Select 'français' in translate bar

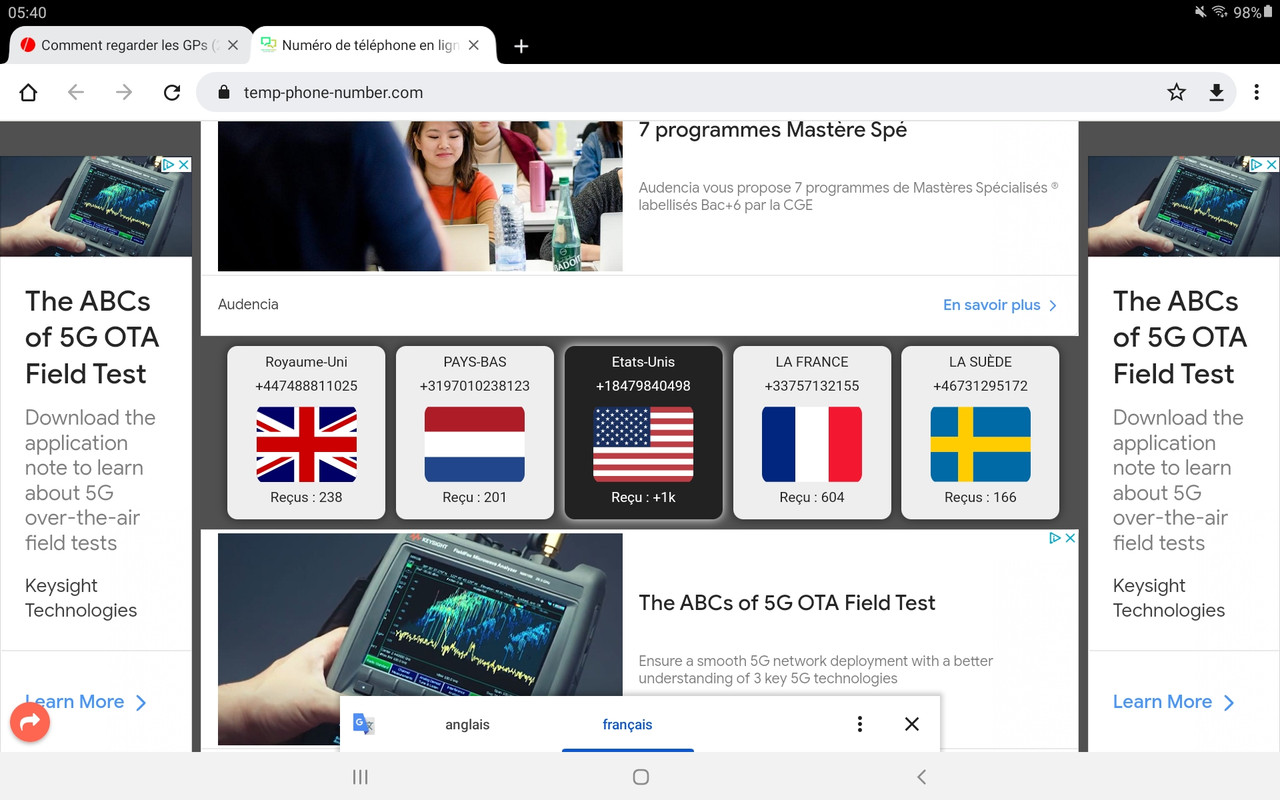(x=628, y=724)
